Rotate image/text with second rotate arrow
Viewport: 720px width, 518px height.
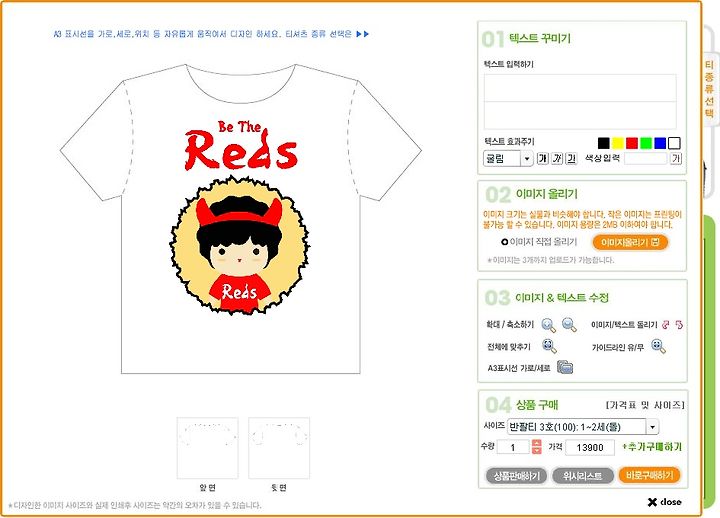click(679, 325)
